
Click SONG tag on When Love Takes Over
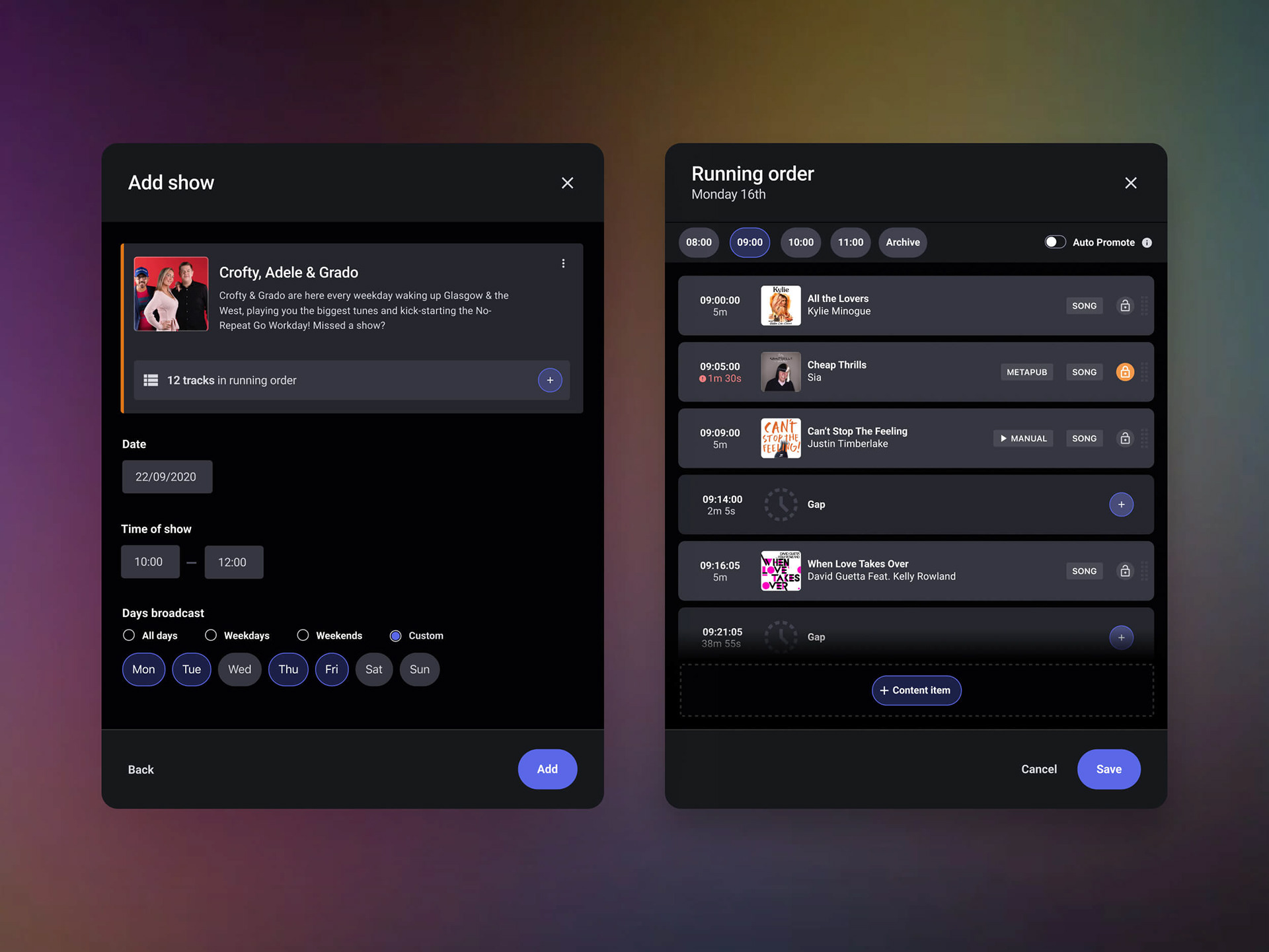(x=1085, y=571)
